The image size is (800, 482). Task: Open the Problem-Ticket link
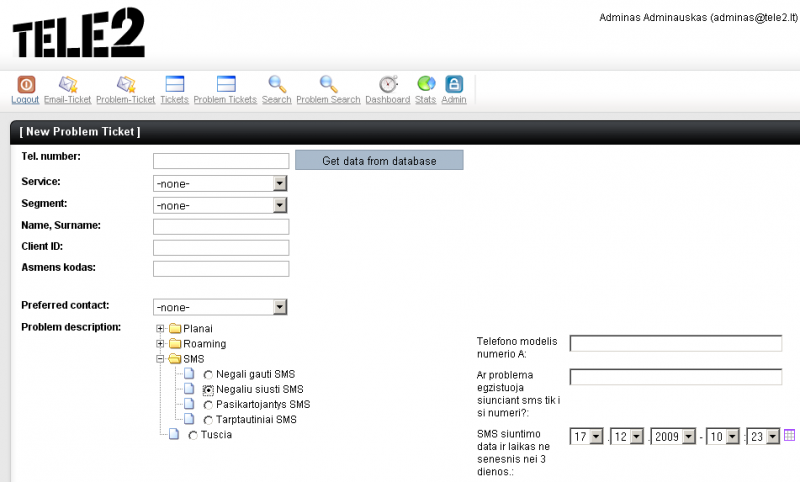coord(126,99)
